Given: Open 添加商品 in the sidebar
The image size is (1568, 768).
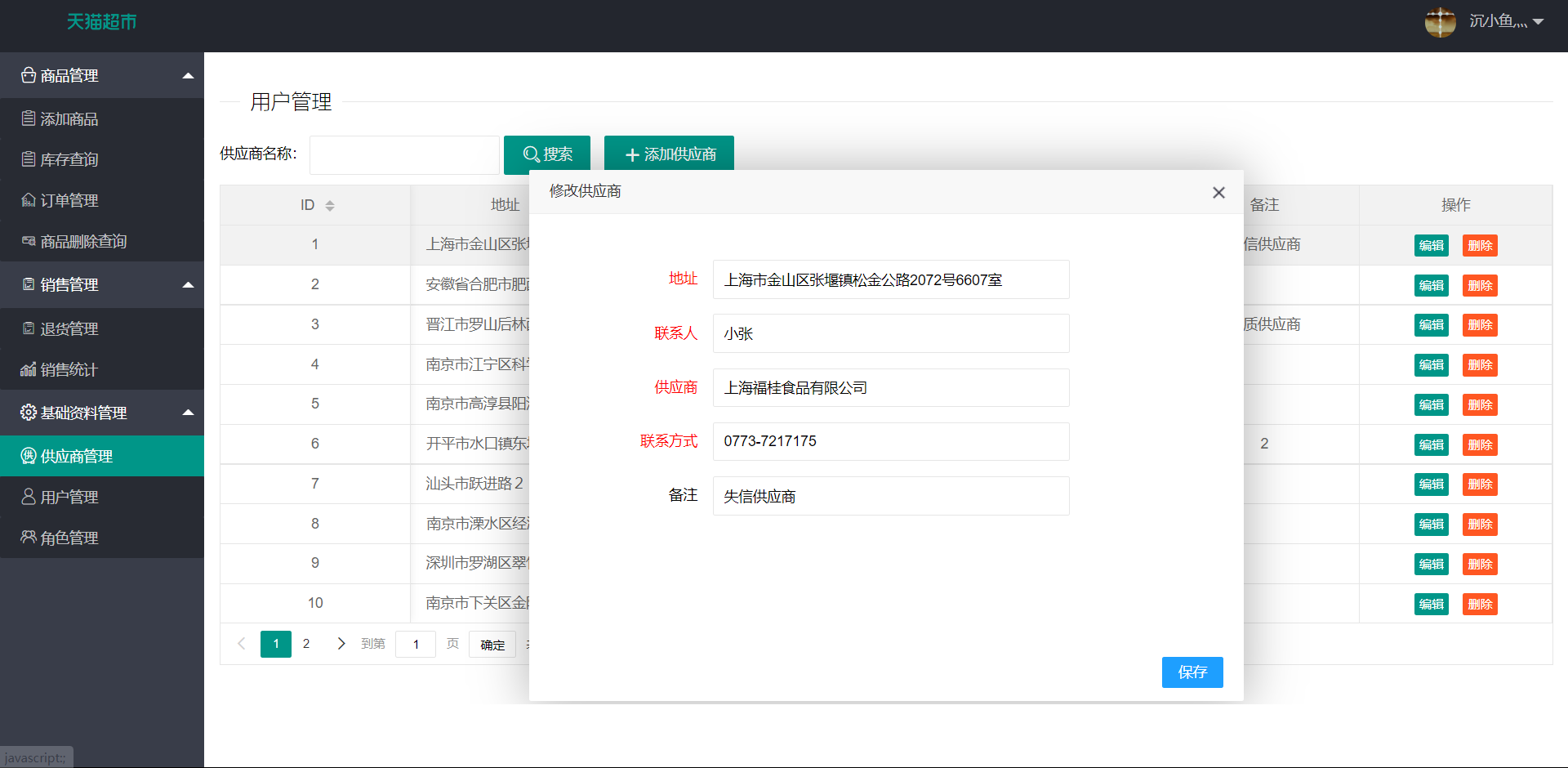Looking at the screenshot, I should (x=69, y=119).
